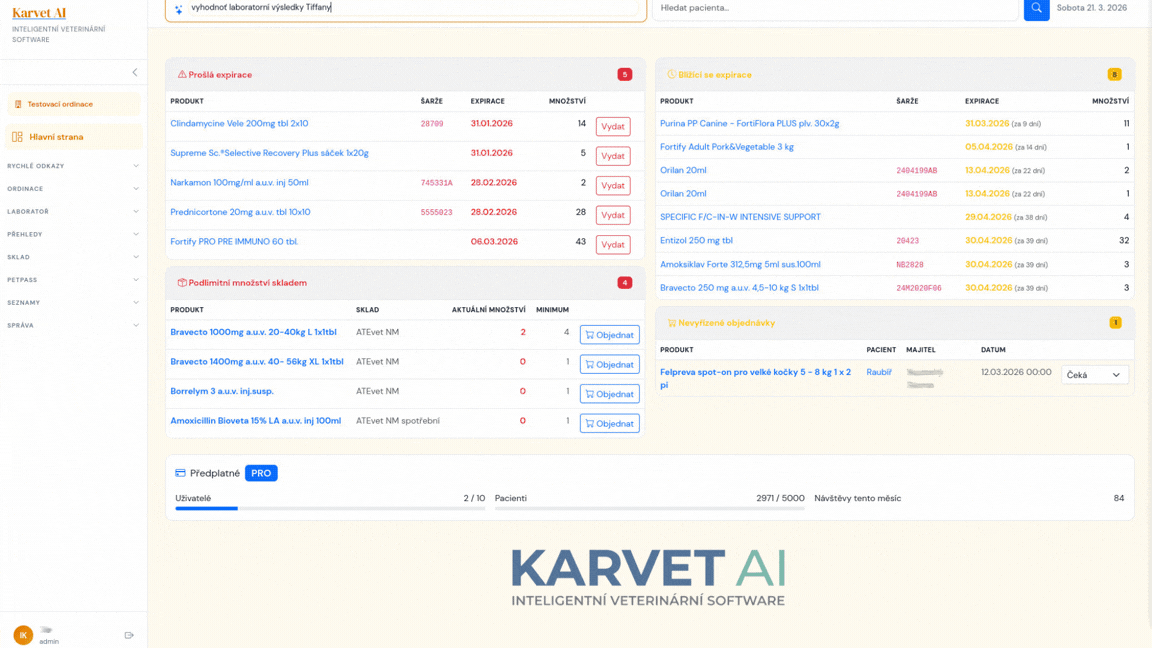The height and width of the screenshot is (648, 1152).
Task: Click the PRO subscription badge
Action: click(261, 473)
